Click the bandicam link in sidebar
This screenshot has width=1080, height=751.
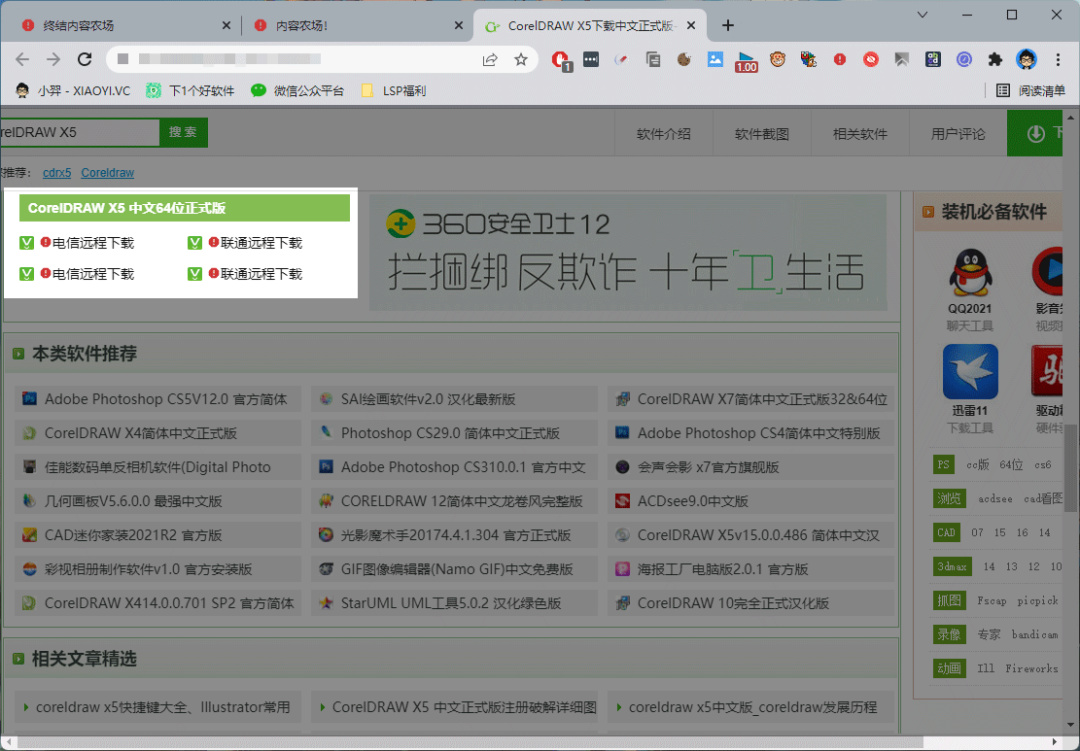tap(1035, 634)
